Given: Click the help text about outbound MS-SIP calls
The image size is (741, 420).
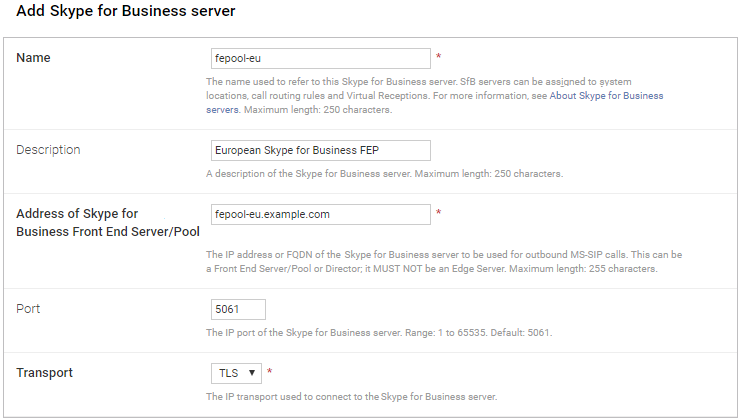Looking at the screenshot, I should 444,261.
